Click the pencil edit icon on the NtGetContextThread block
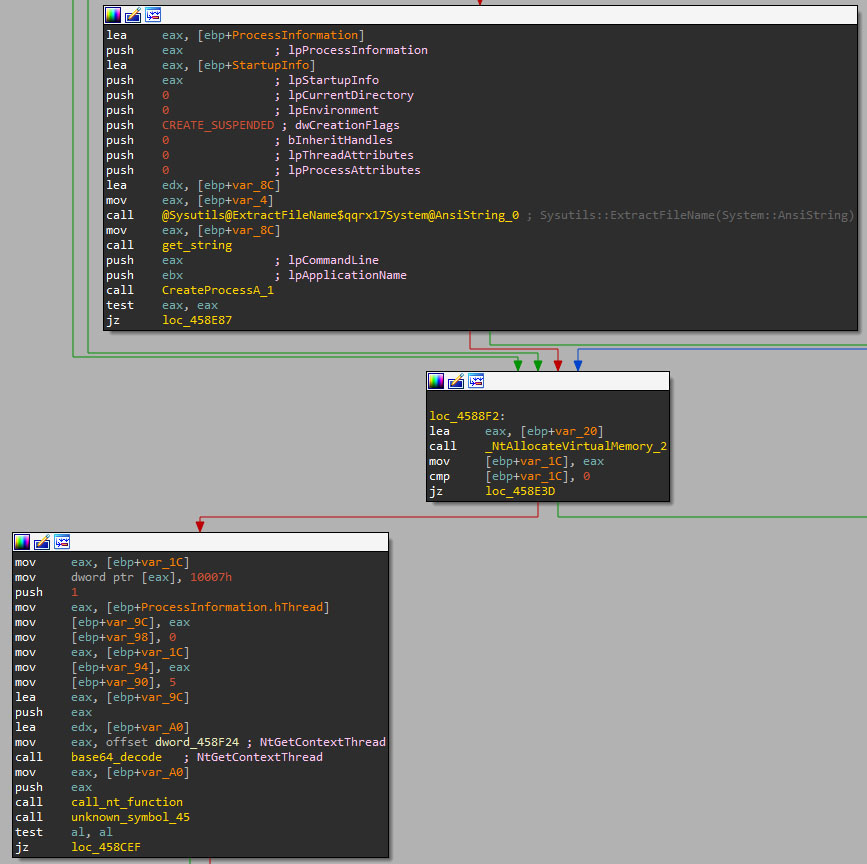 tap(42, 542)
